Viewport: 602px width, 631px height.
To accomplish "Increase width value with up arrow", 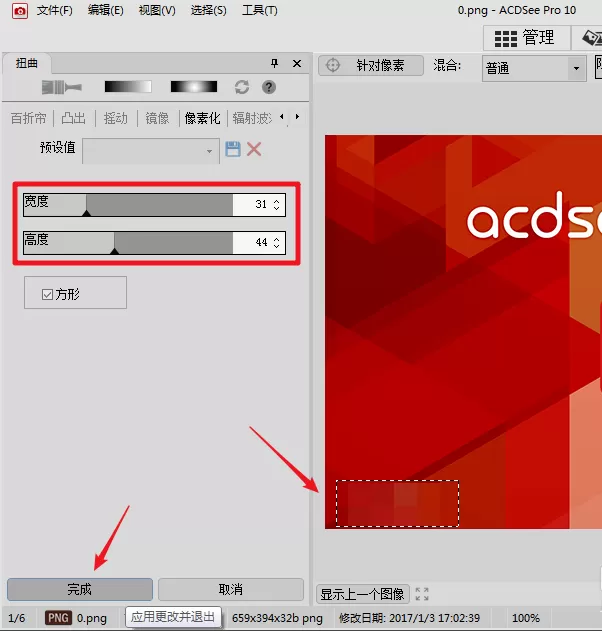I will click(x=276, y=201).
